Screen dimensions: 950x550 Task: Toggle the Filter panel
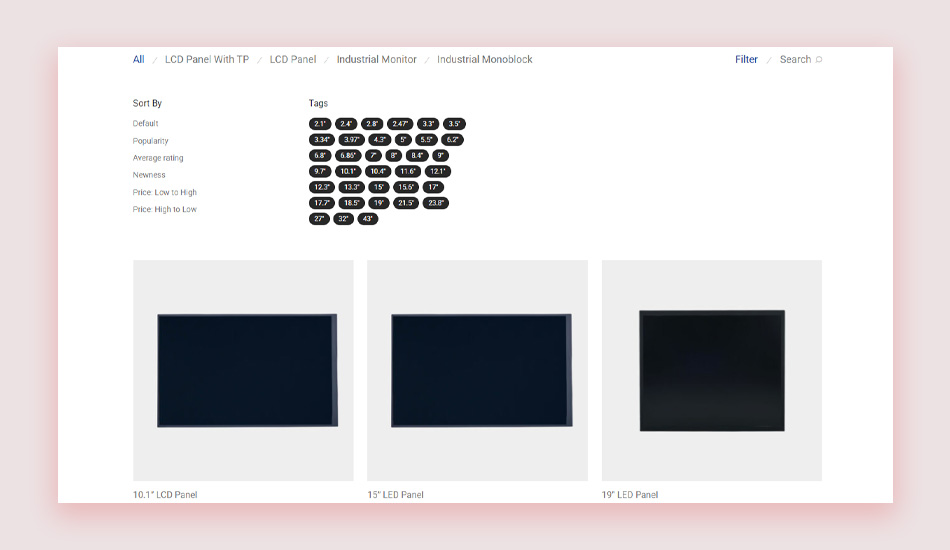[x=746, y=59]
